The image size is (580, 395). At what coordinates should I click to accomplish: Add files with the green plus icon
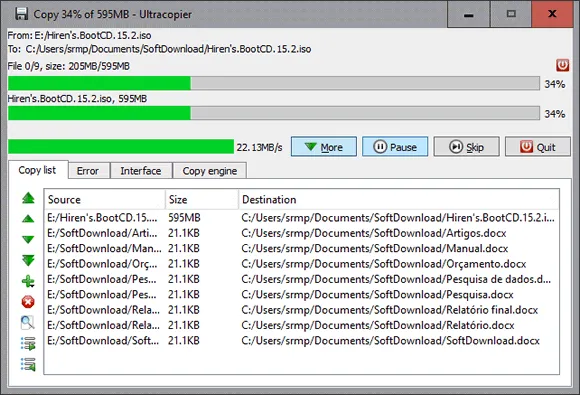(28, 281)
